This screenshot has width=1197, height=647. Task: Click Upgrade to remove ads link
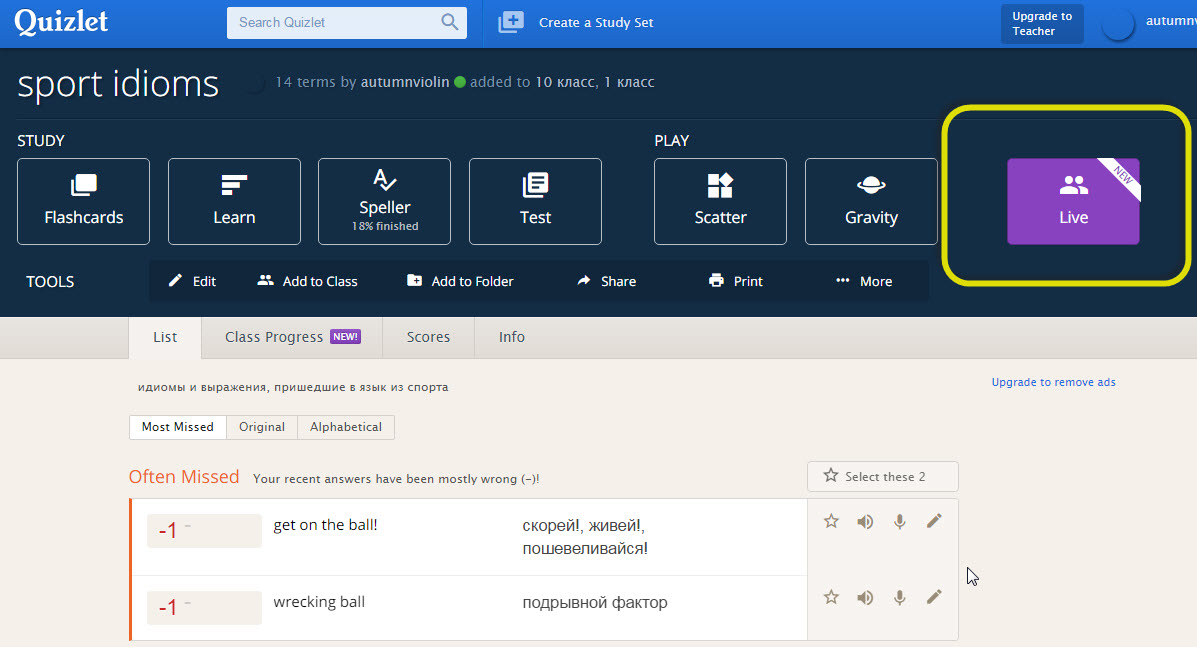coord(1053,382)
